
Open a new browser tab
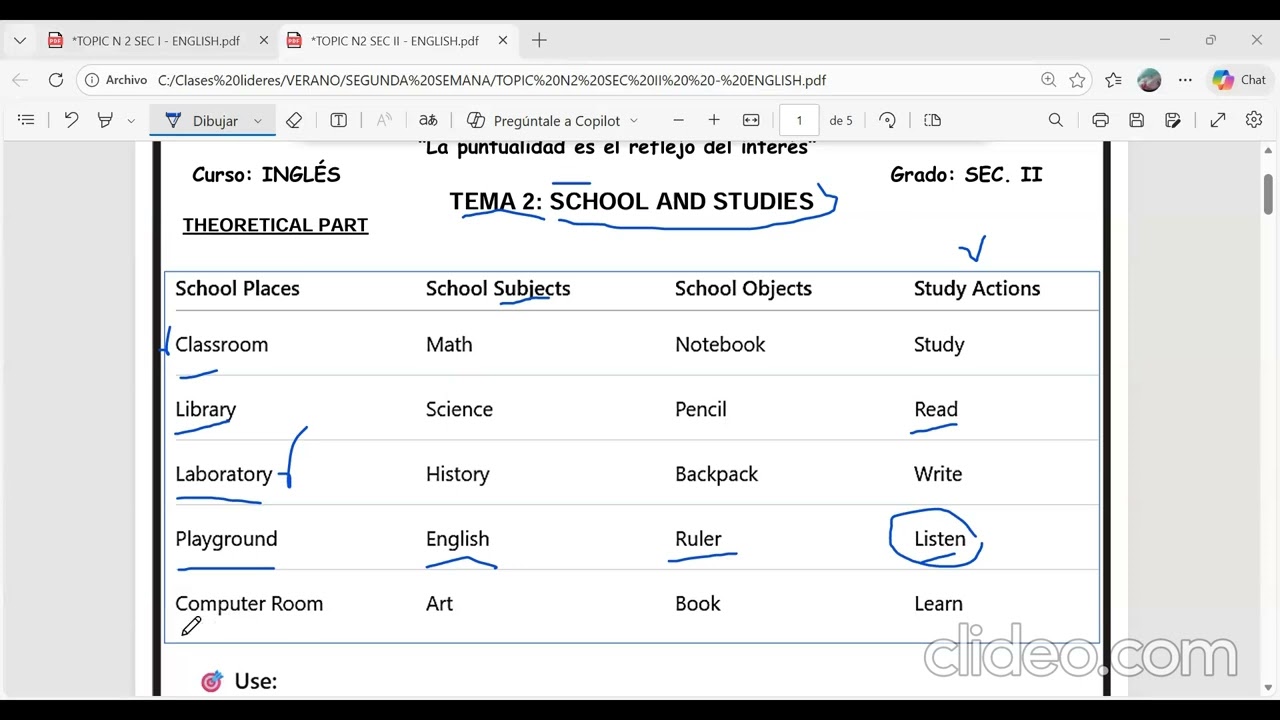539,41
